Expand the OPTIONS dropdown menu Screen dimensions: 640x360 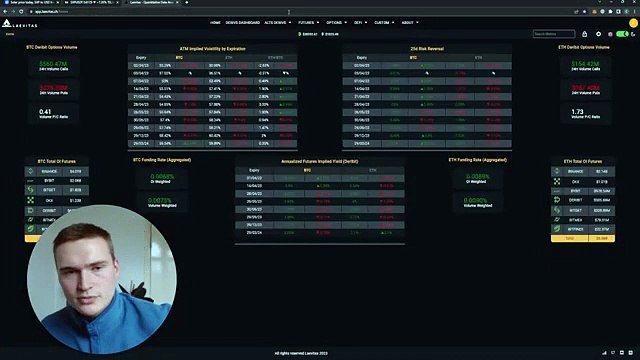click(336, 22)
